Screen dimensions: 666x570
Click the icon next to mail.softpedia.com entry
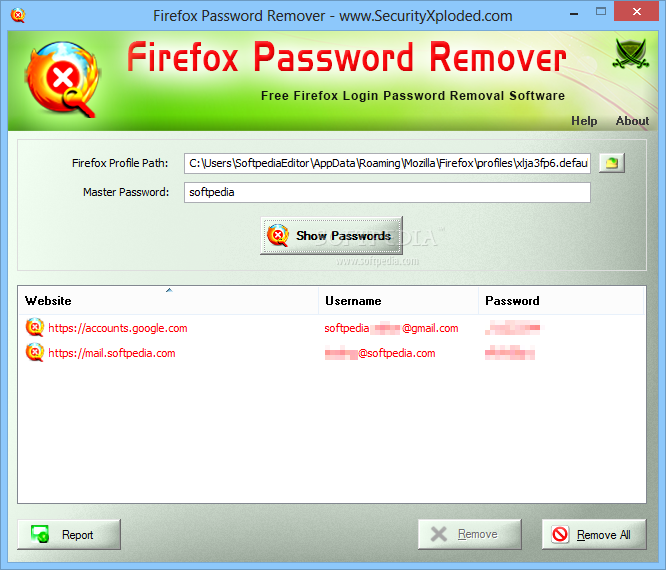pyautogui.click(x=35, y=353)
